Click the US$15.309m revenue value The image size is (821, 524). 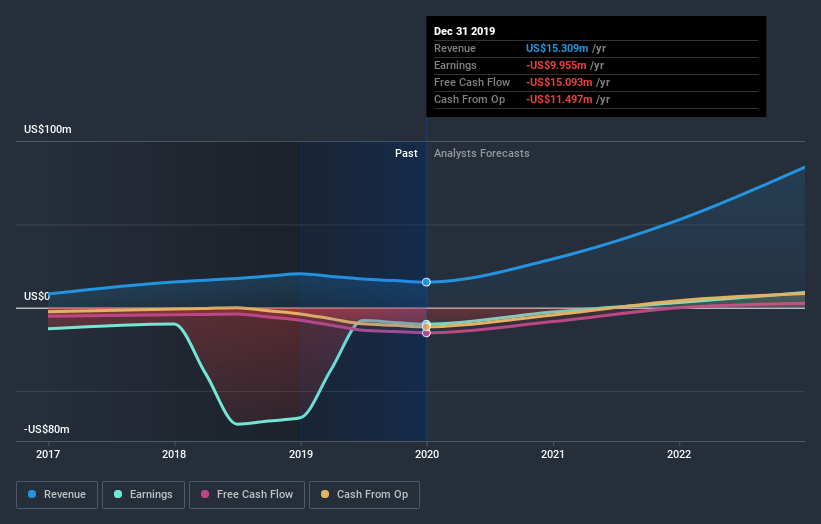[x=557, y=48]
